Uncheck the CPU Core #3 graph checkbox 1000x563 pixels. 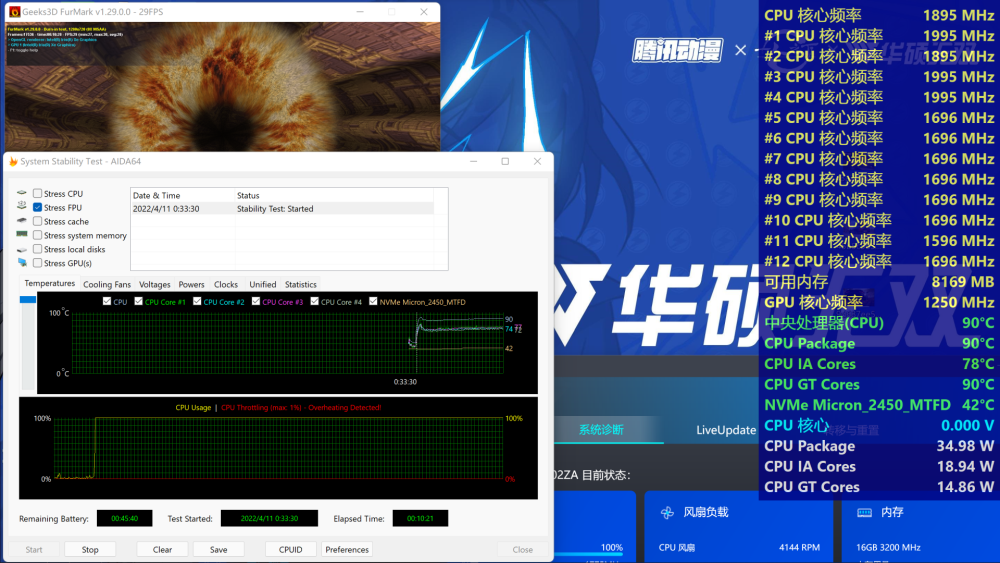click(256, 302)
